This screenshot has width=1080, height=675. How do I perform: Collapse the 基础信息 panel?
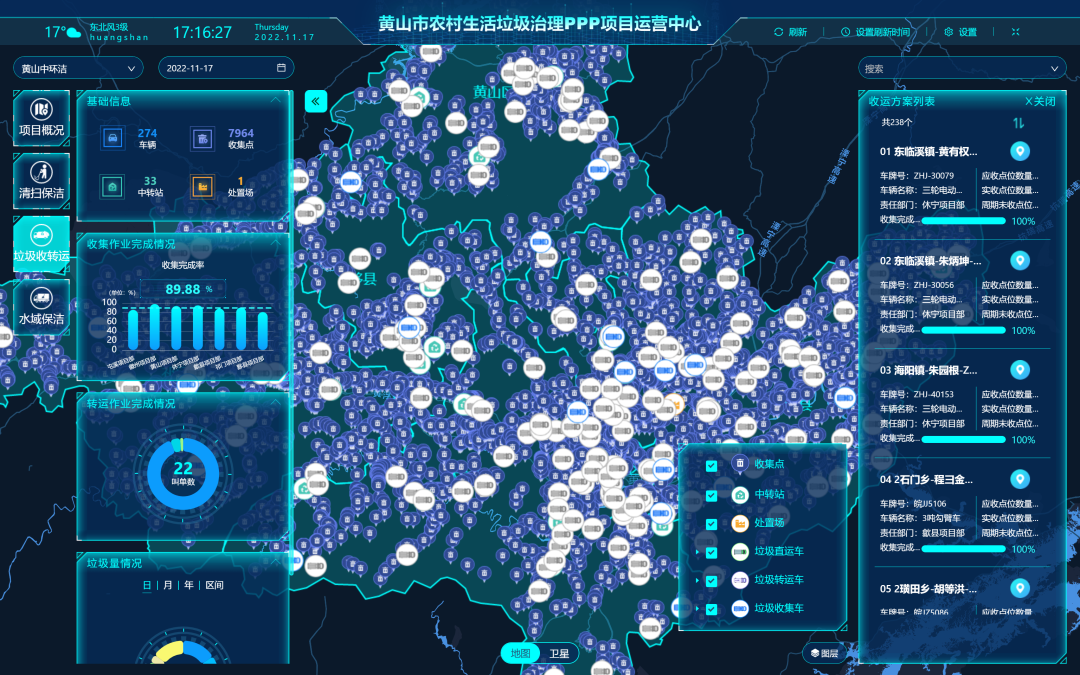point(277,101)
